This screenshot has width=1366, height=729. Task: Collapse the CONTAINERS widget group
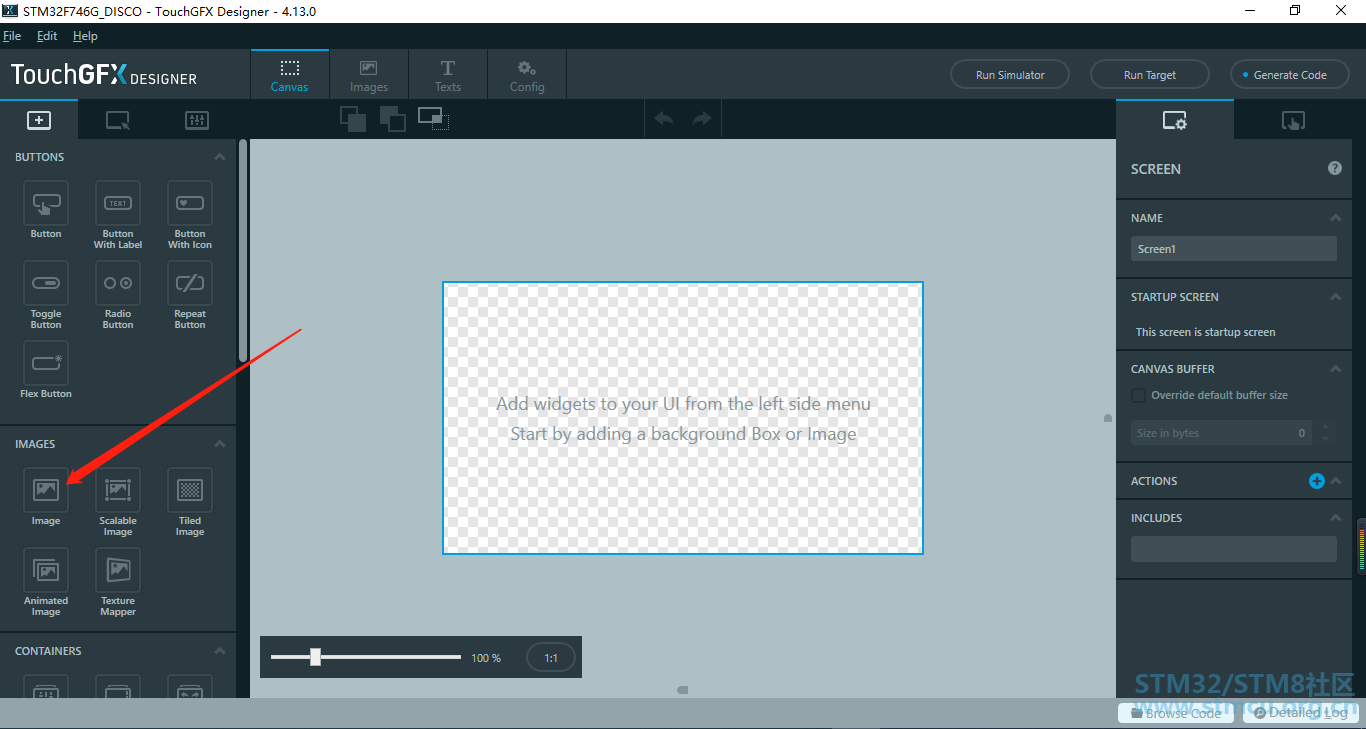click(x=220, y=651)
